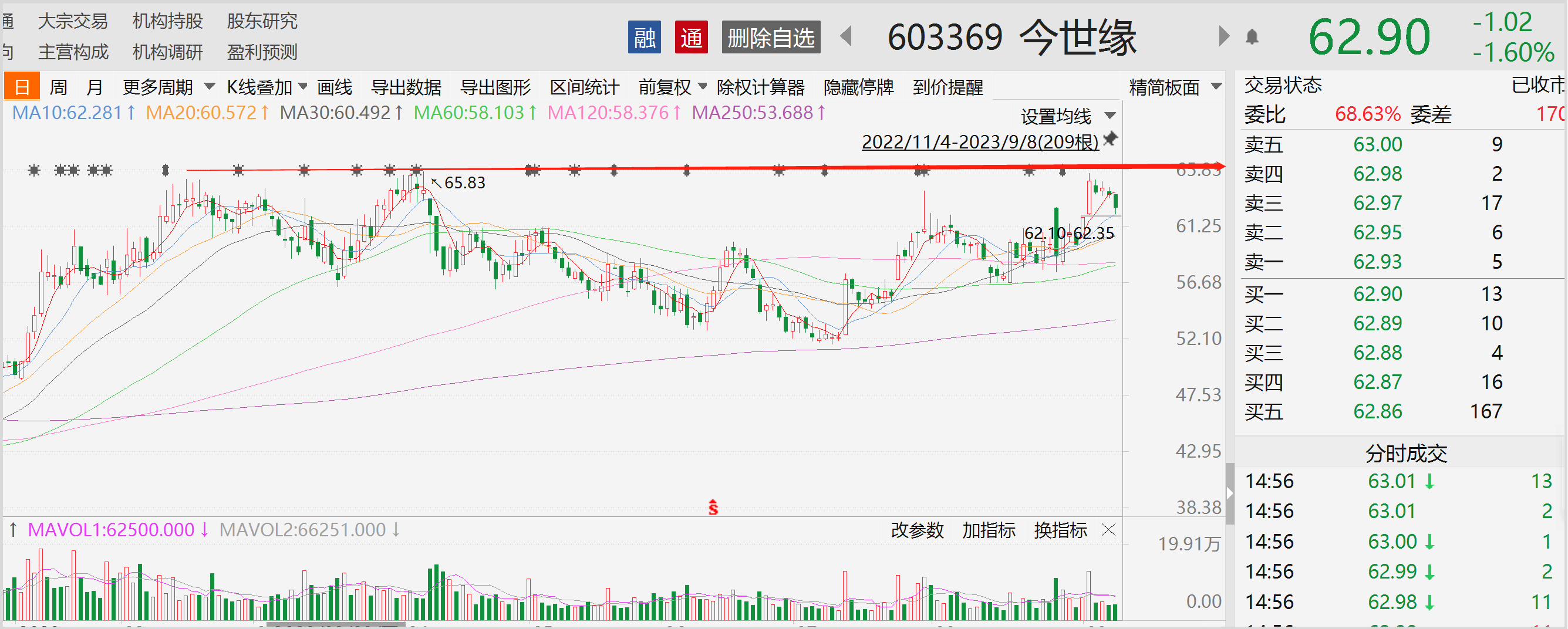Click the red S marker on chart
This screenshot has width=1568, height=629.
pyautogui.click(x=713, y=507)
